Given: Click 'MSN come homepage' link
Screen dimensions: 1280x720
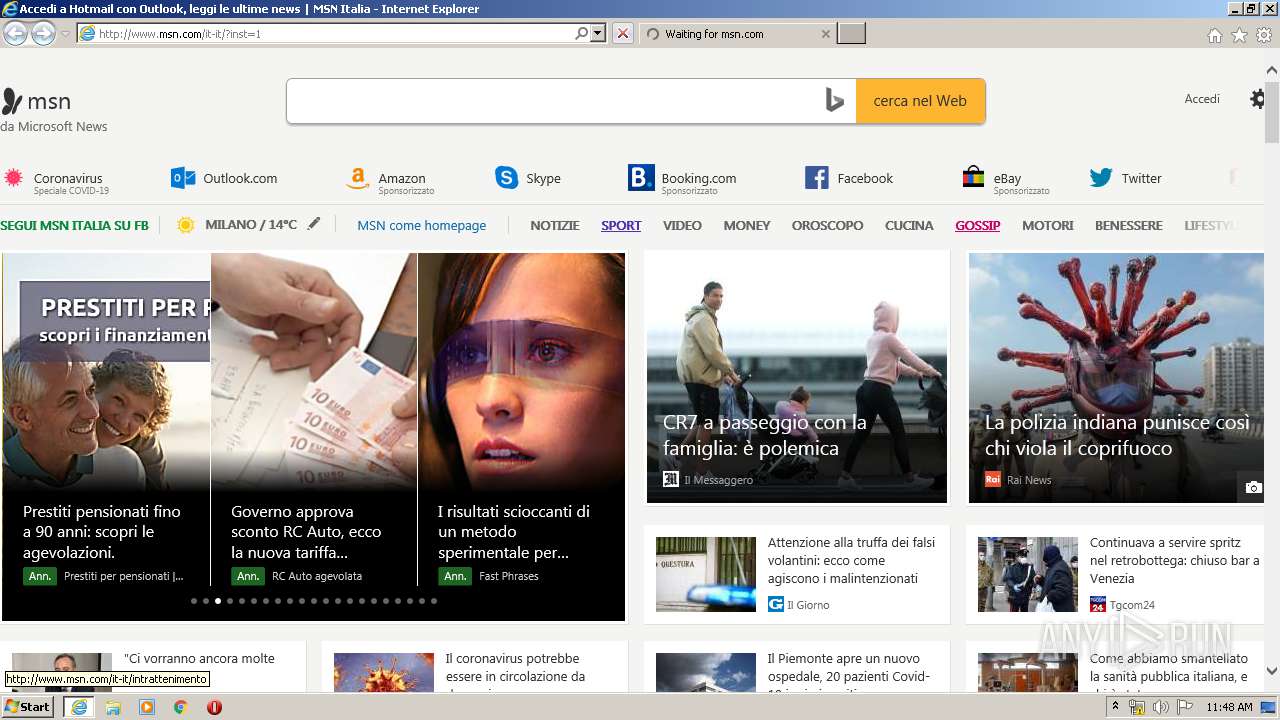Looking at the screenshot, I should click(422, 226).
